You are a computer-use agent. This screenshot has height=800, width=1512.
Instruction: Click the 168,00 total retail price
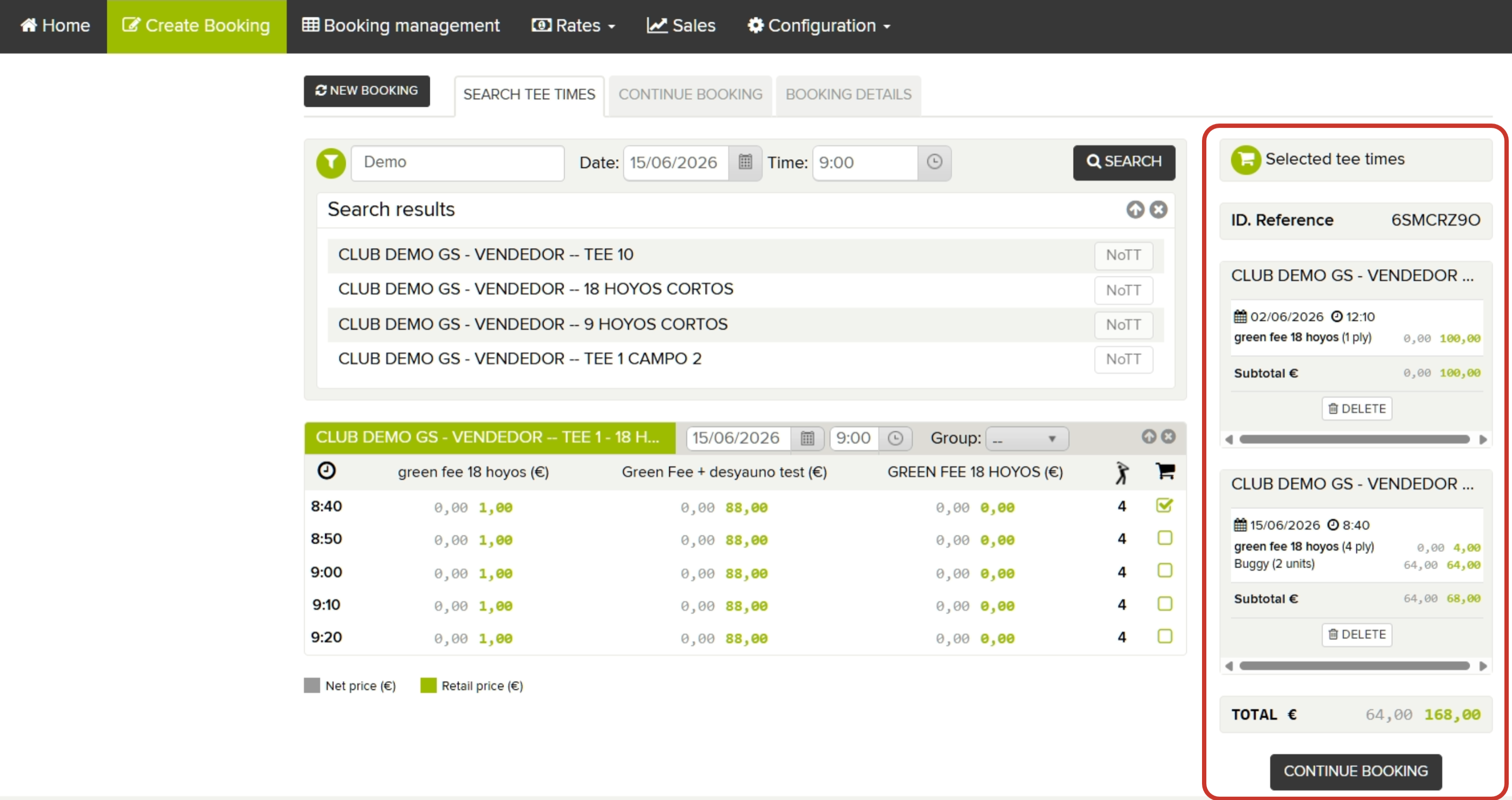pyautogui.click(x=1452, y=714)
